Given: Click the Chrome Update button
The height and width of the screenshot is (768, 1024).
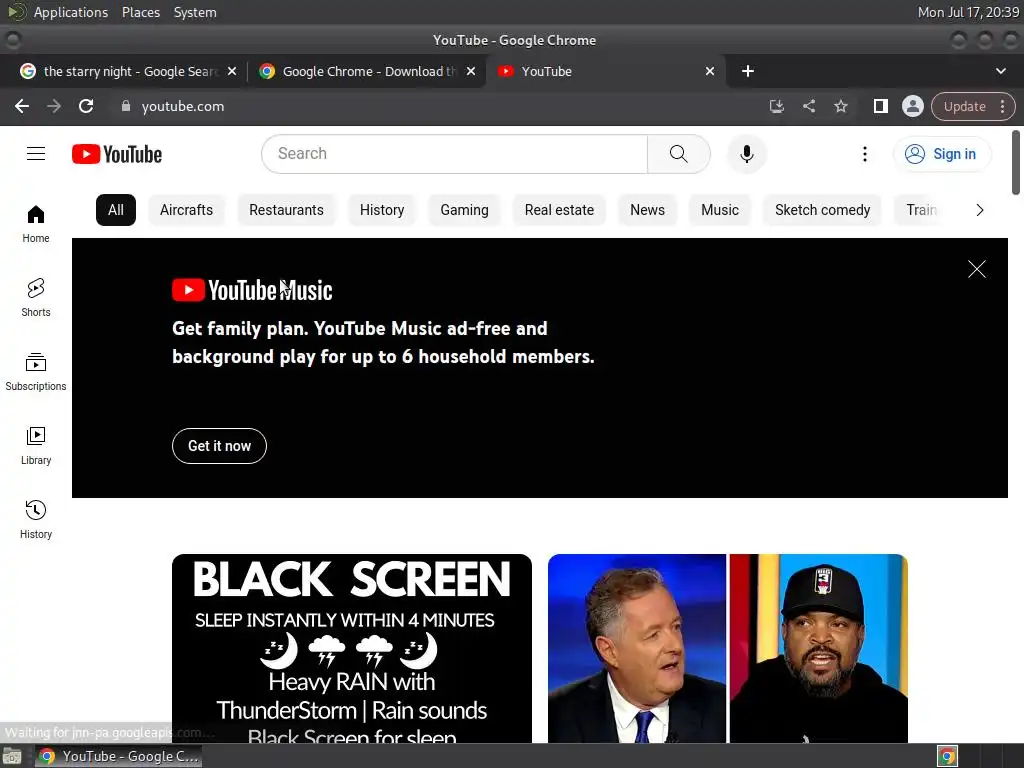Looking at the screenshot, I should pyautogui.click(x=965, y=106).
